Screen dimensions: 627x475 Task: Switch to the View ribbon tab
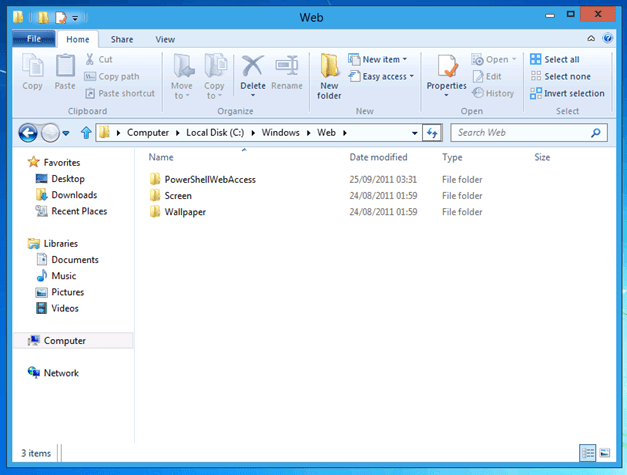(x=166, y=39)
